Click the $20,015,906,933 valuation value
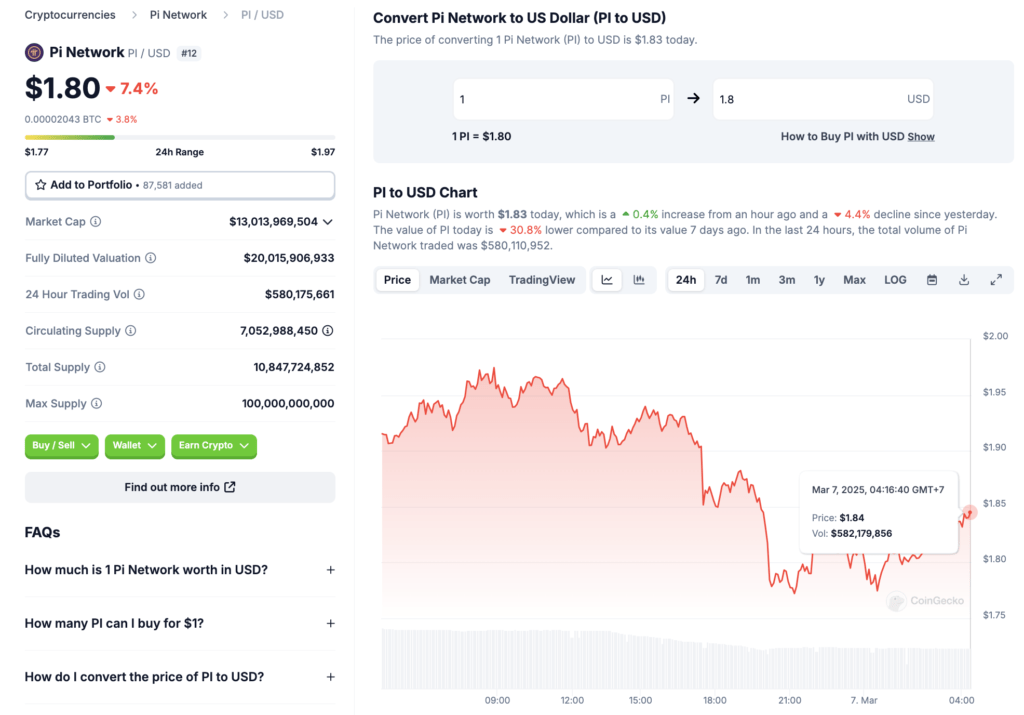The image size is (1024, 715). tap(289, 258)
